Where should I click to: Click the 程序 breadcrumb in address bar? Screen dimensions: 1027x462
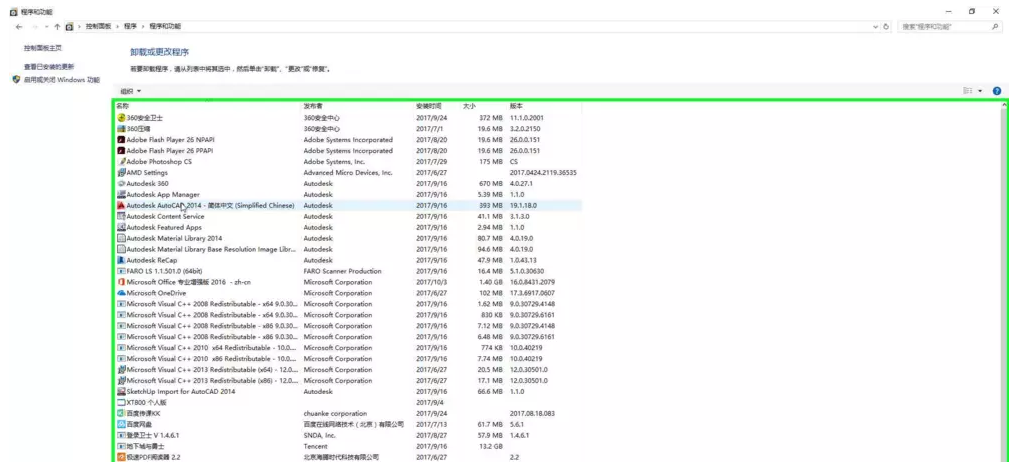pyautogui.click(x=130, y=27)
